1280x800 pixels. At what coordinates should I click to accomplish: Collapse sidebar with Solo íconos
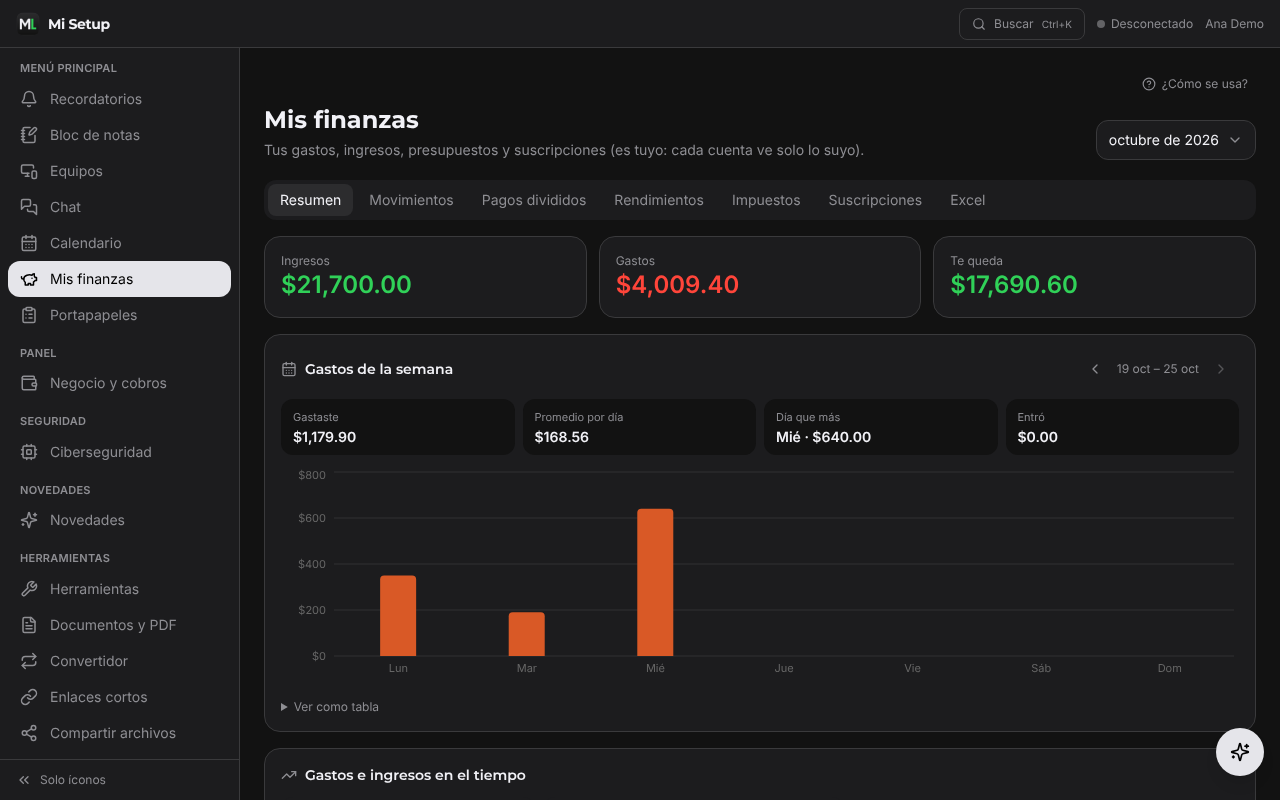coord(62,780)
